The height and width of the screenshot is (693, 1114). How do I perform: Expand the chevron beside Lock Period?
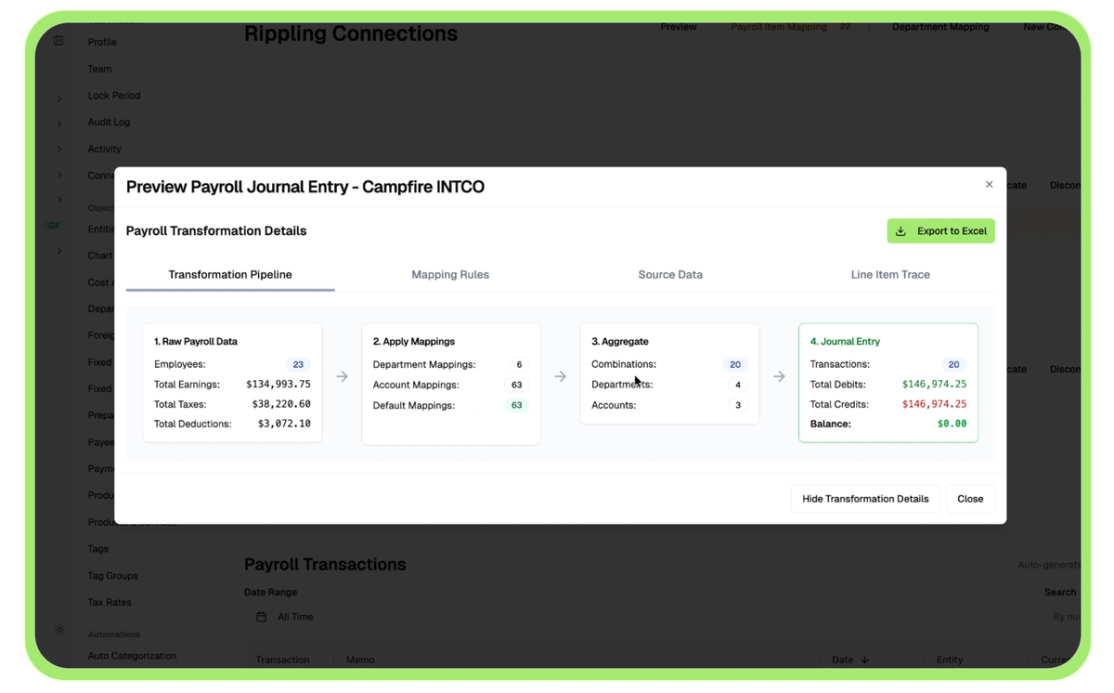(x=60, y=98)
